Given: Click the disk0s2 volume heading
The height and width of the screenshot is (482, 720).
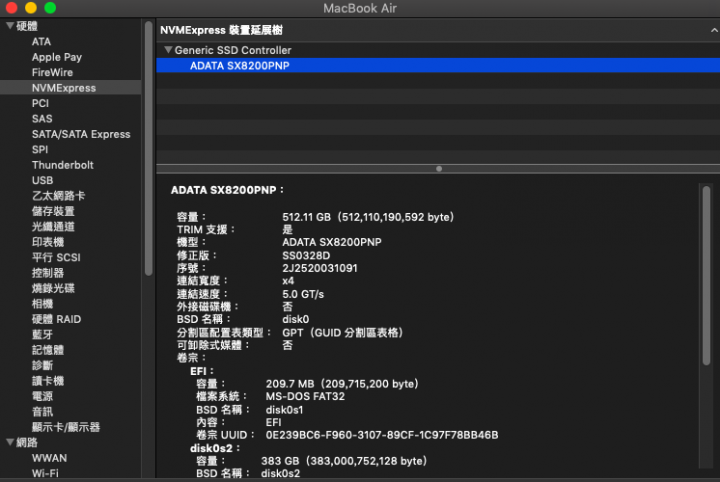Looking at the screenshot, I should pos(215,448).
